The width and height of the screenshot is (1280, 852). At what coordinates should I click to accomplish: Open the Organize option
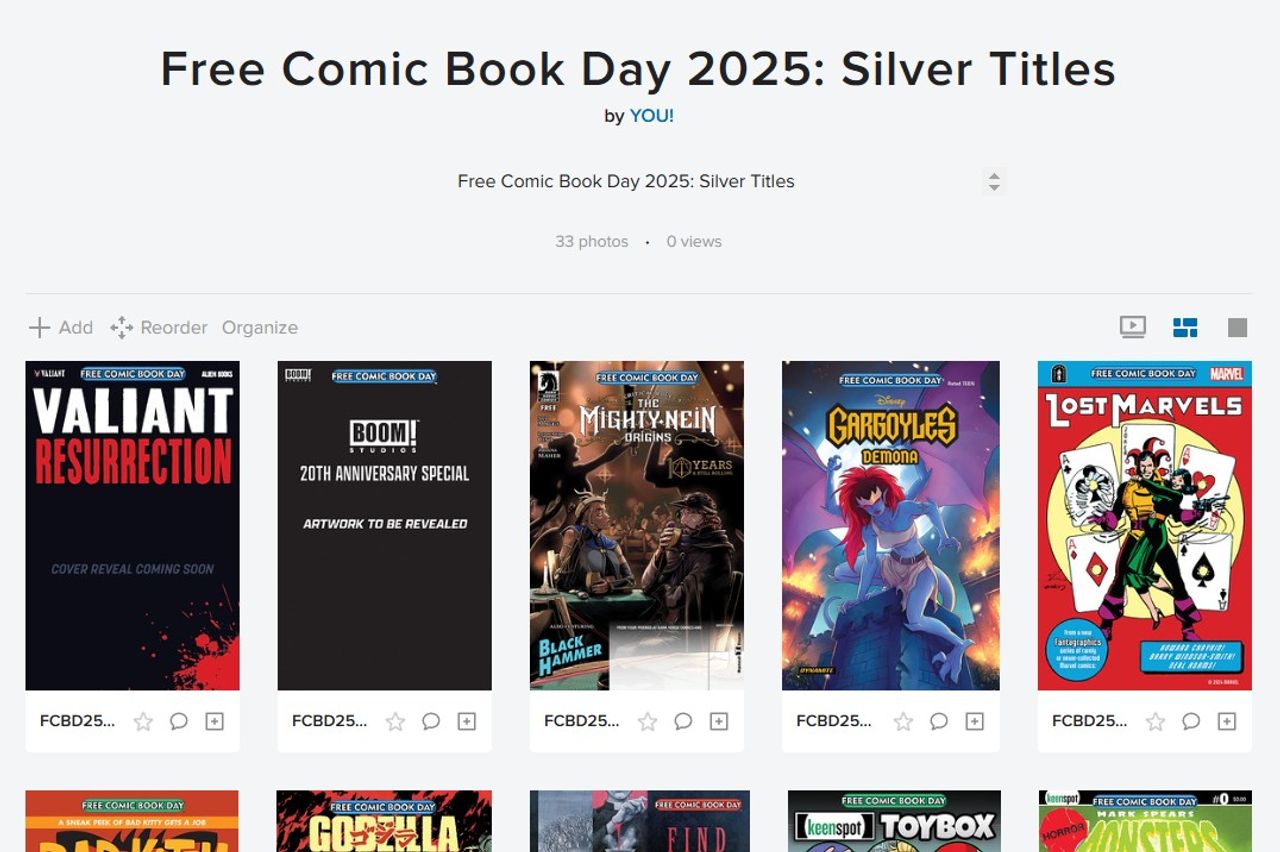coord(260,327)
